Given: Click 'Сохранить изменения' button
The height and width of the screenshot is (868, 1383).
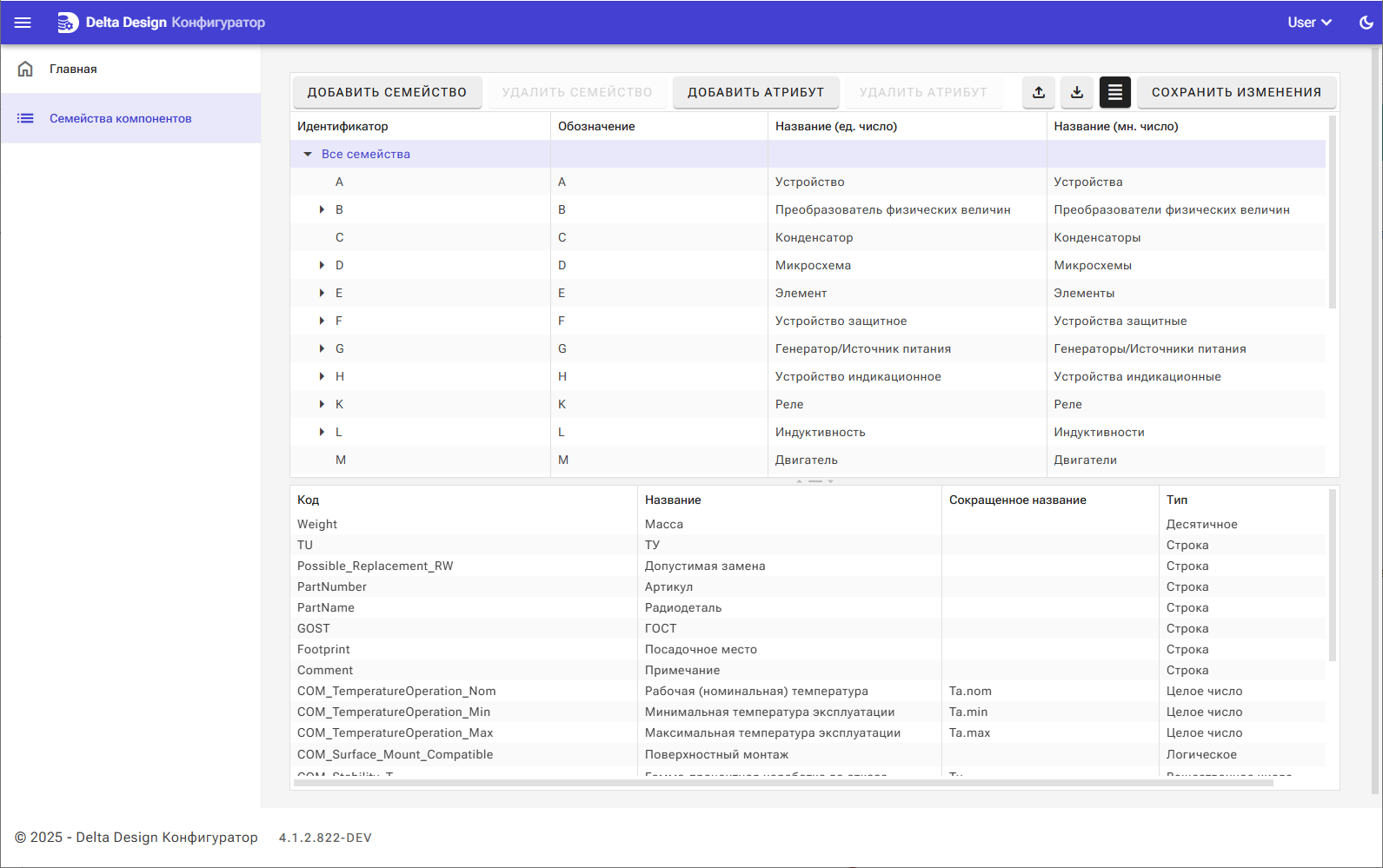Looking at the screenshot, I should click(x=1236, y=92).
